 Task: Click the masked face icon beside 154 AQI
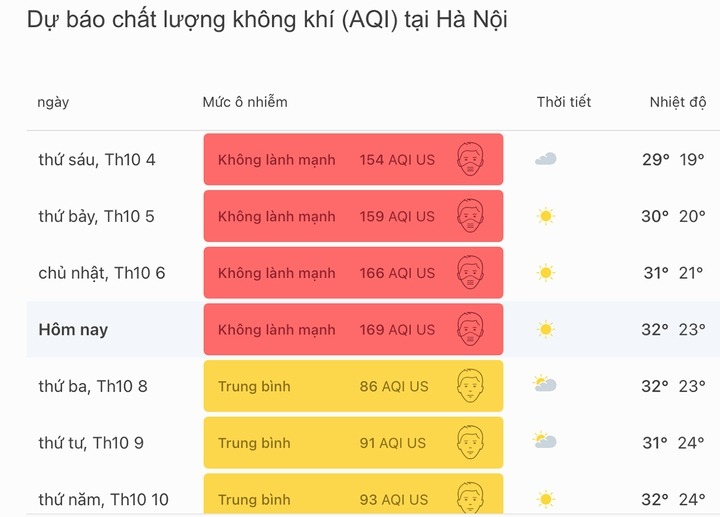pos(470,159)
